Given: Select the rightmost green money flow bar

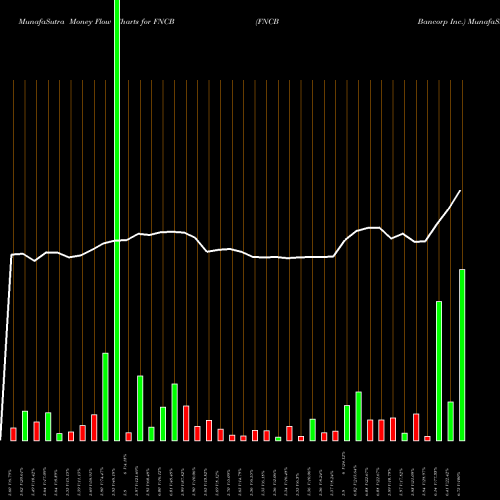Looking at the screenshot, I should [x=462, y=355].
